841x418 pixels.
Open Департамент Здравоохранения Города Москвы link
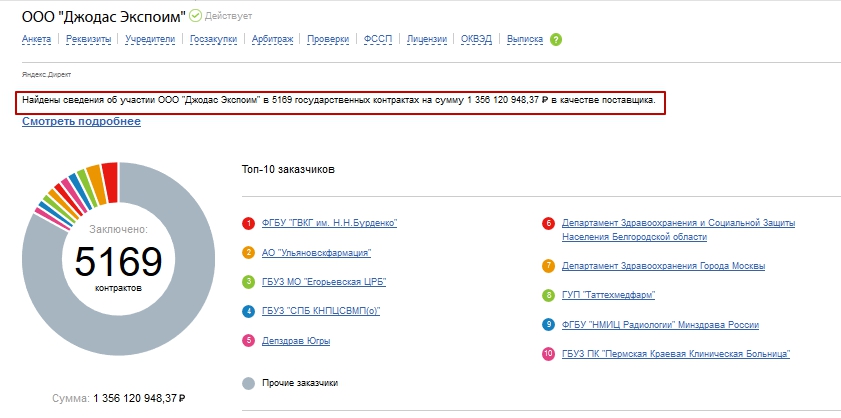tap(663, 266)
